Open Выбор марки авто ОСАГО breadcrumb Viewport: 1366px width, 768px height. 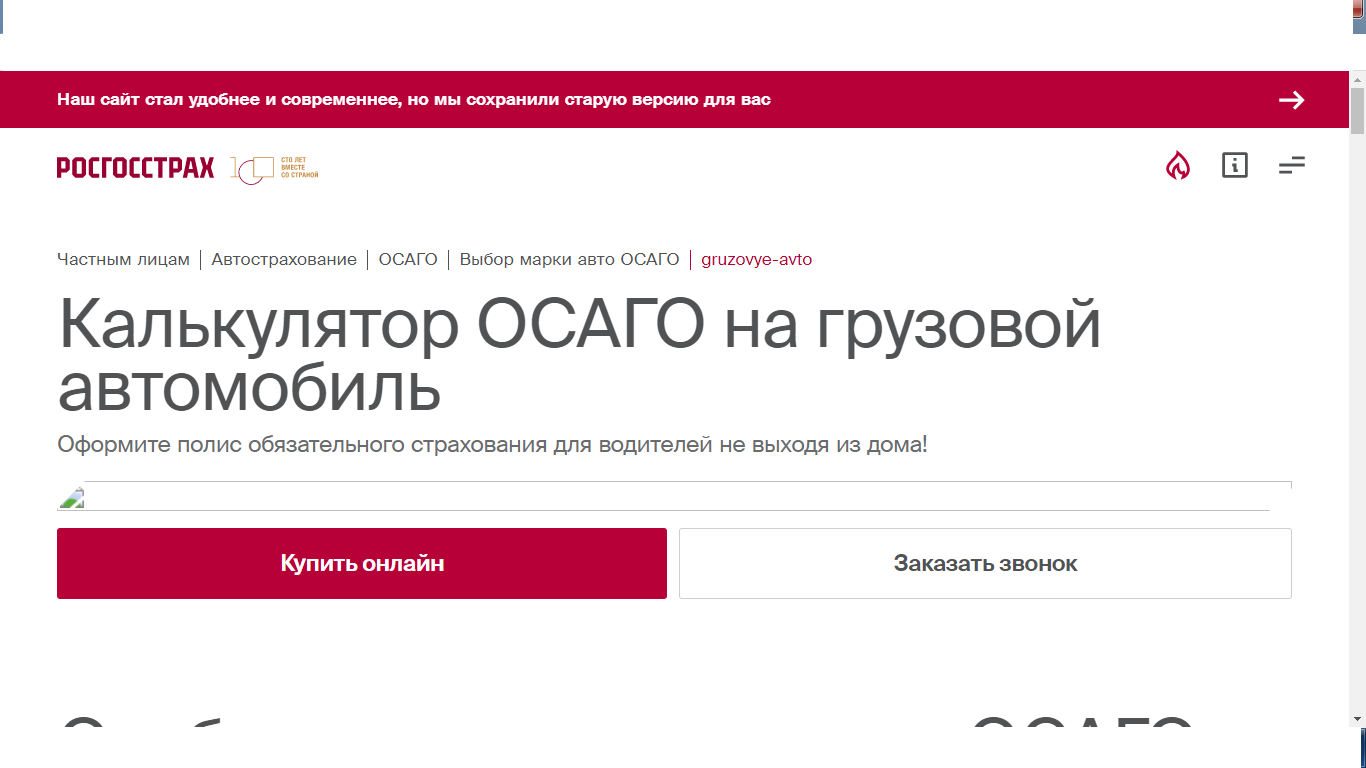point(569,259)
